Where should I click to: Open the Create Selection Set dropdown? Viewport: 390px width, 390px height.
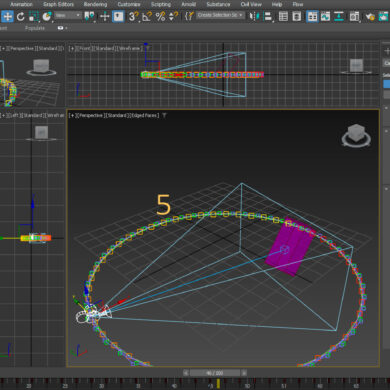pos(220,15)
